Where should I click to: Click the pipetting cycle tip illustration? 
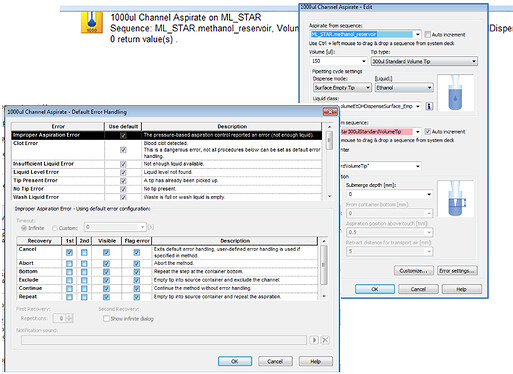(x=455, y=92)
